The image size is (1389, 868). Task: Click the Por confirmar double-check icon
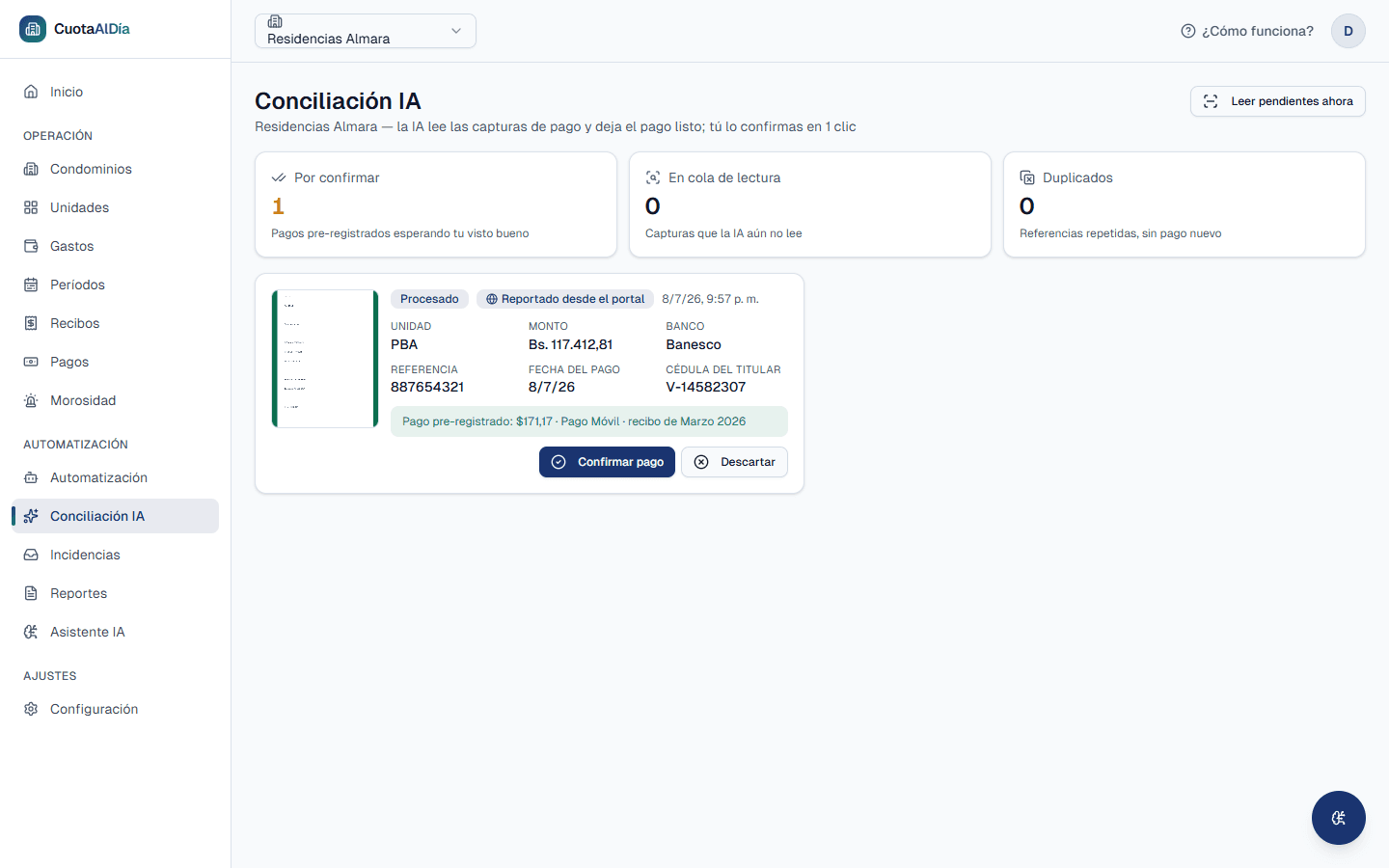(x=279, y=177)
